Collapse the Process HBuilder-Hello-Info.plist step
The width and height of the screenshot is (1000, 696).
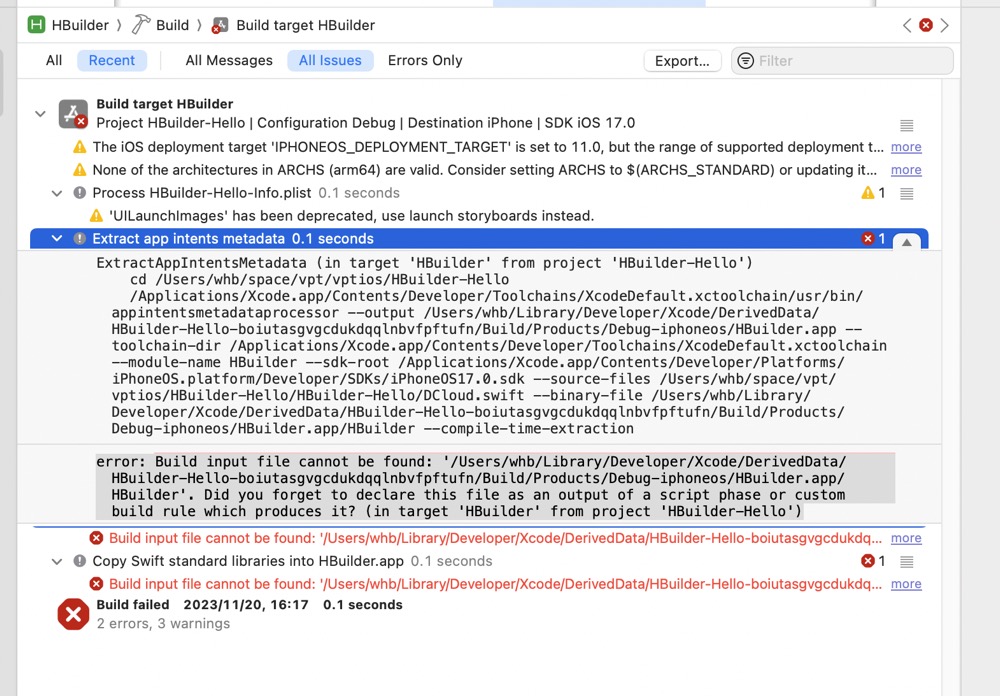(57, 193)
